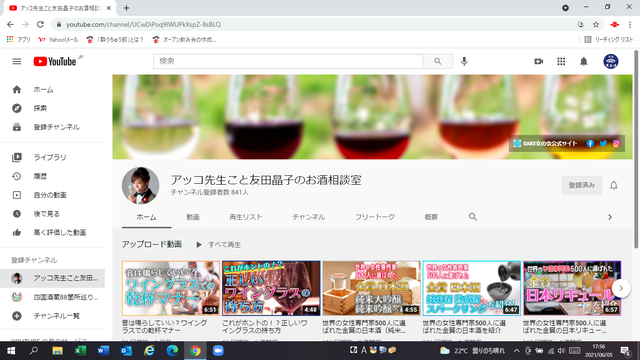Open 高く評価した動画 in the sidebar
The height and width of the screenshot is (360, 640).
pos(52,233)
